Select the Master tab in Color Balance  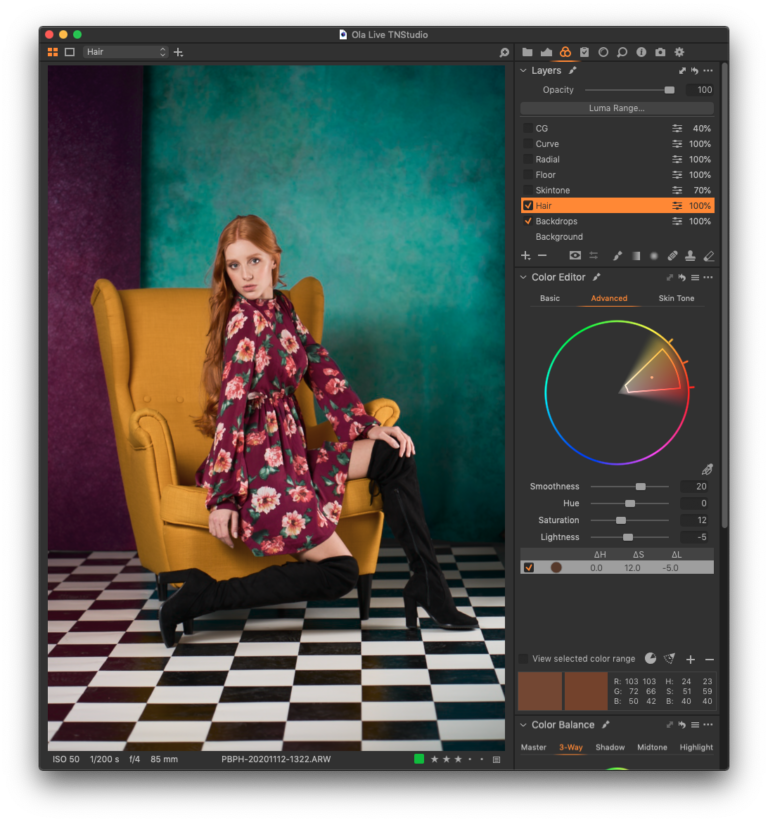[x=534, y=747]
